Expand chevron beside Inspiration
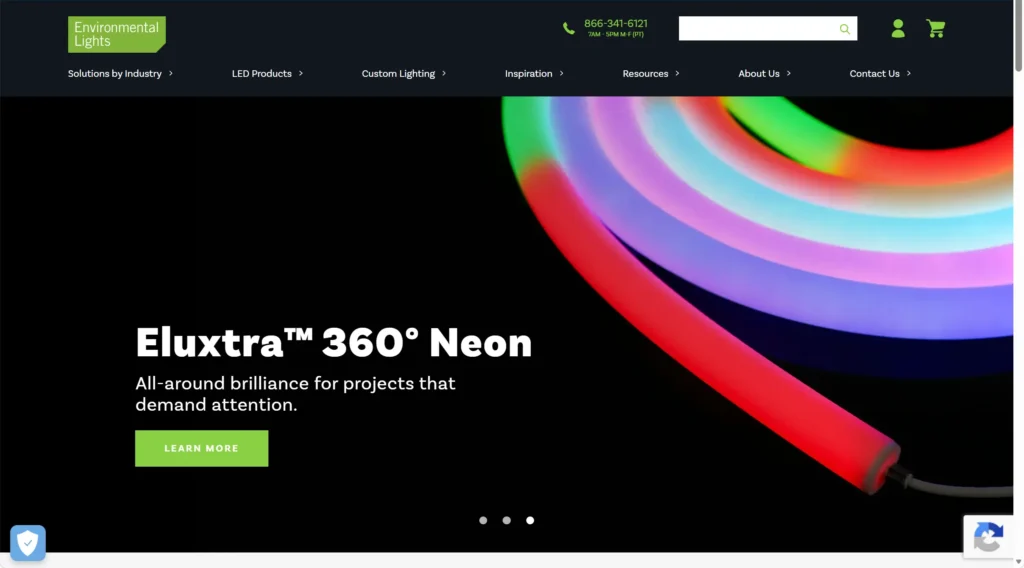The image size is (1024, 568). coord(561,73)
